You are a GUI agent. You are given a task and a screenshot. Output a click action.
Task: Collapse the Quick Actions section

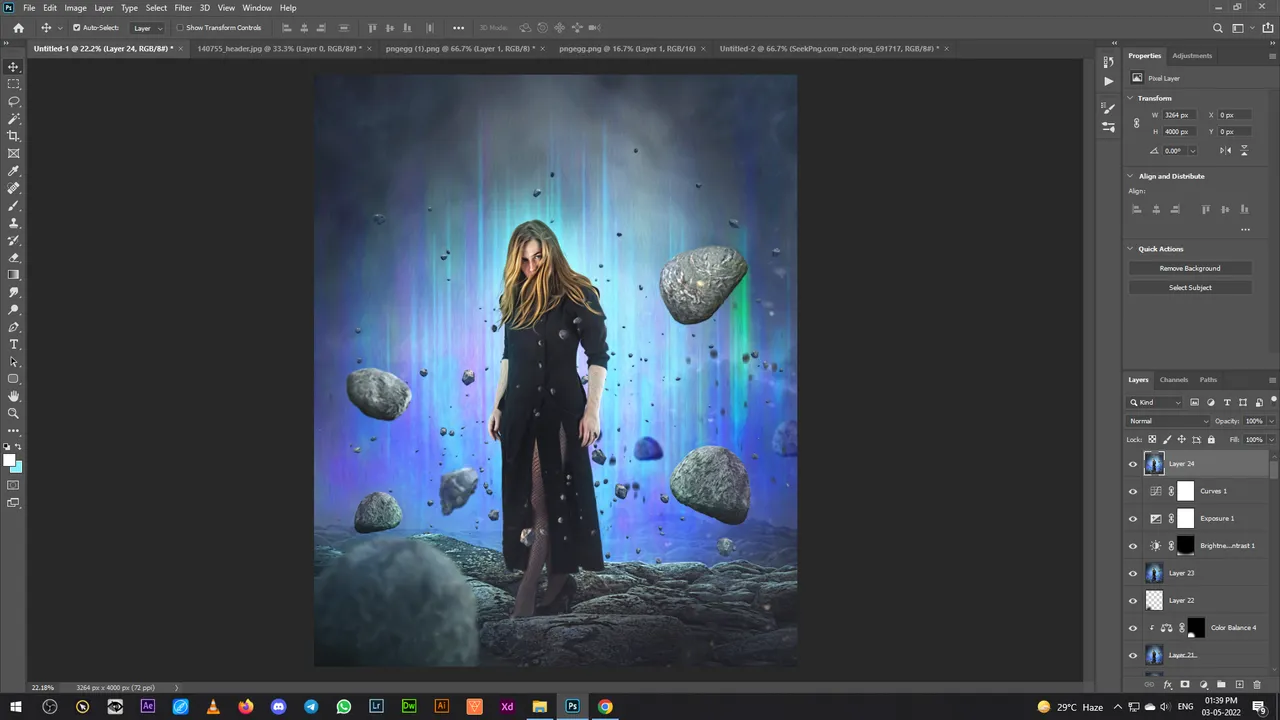tap(1130, 249)
